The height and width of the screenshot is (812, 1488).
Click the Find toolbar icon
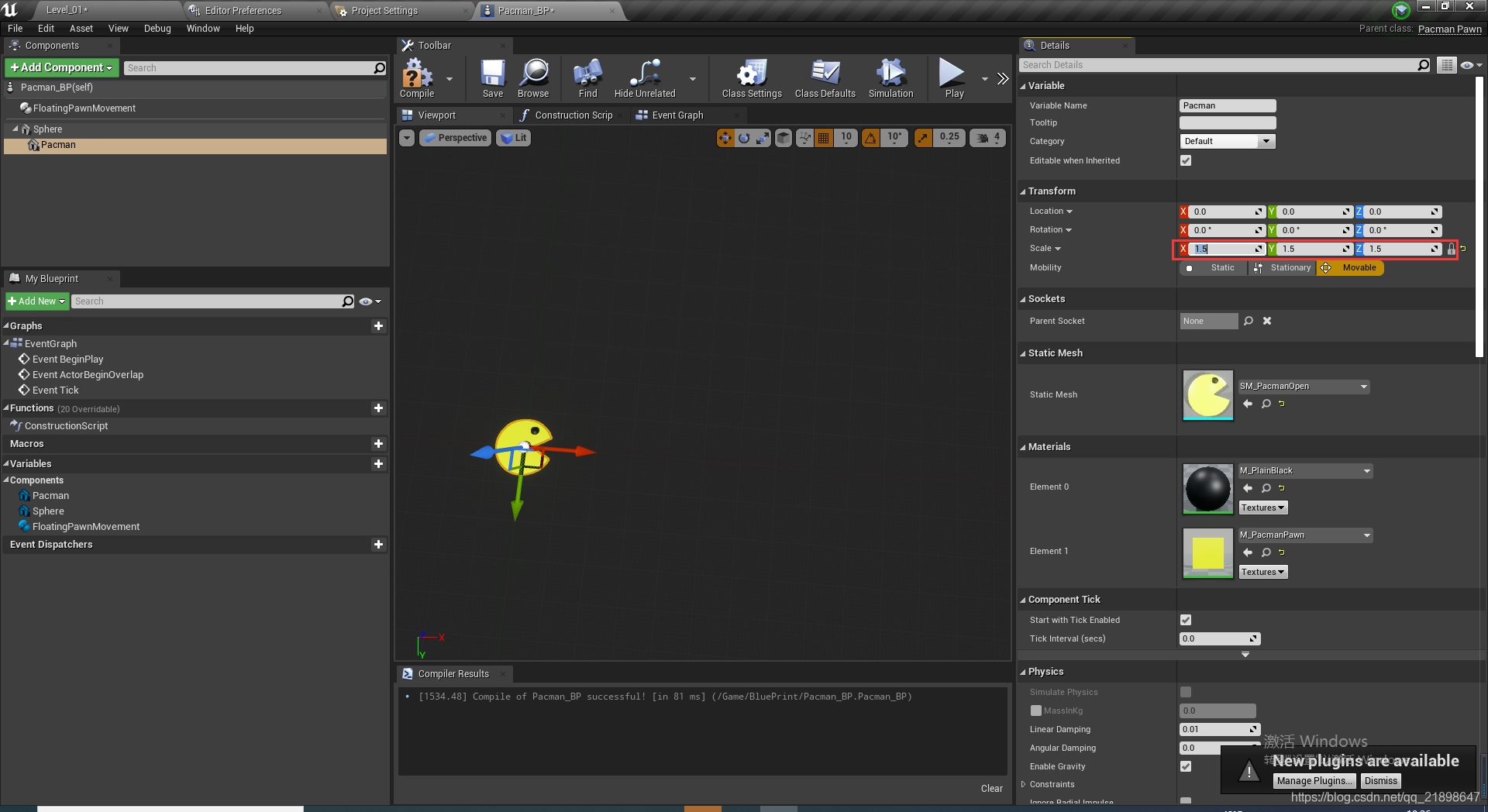(587, 79)
